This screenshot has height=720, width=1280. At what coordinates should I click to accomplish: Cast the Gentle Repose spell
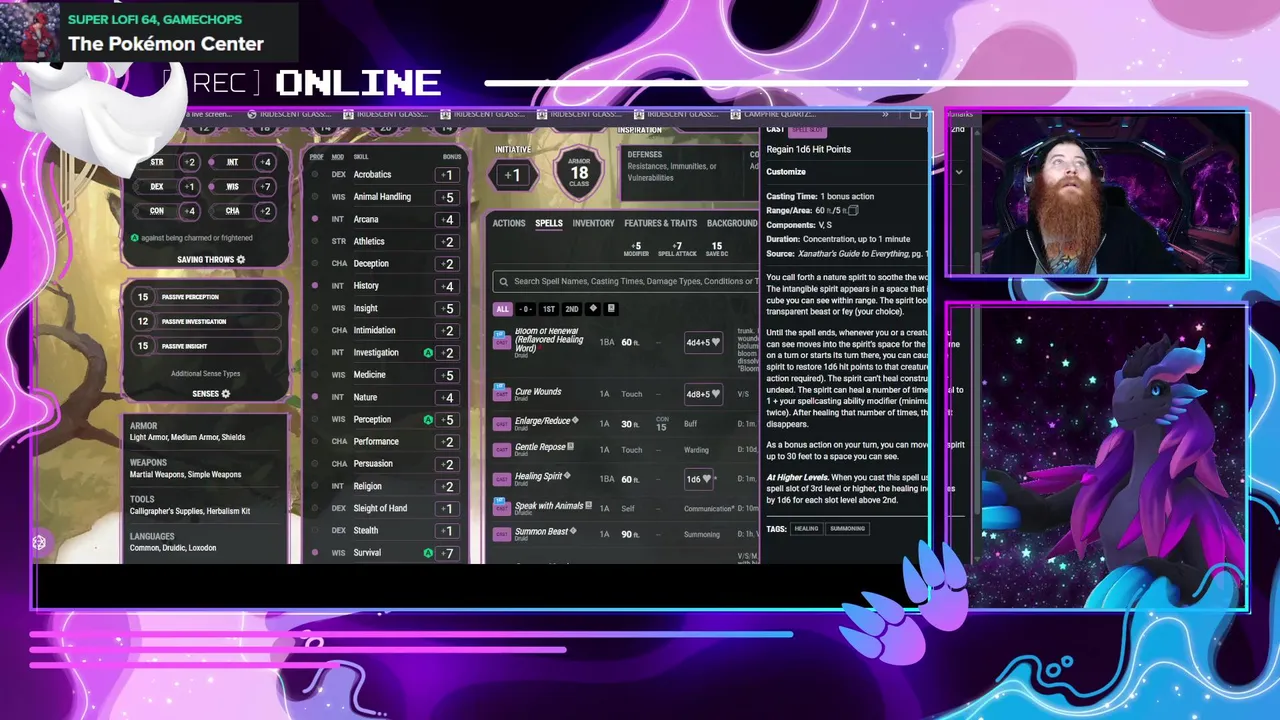502,449
